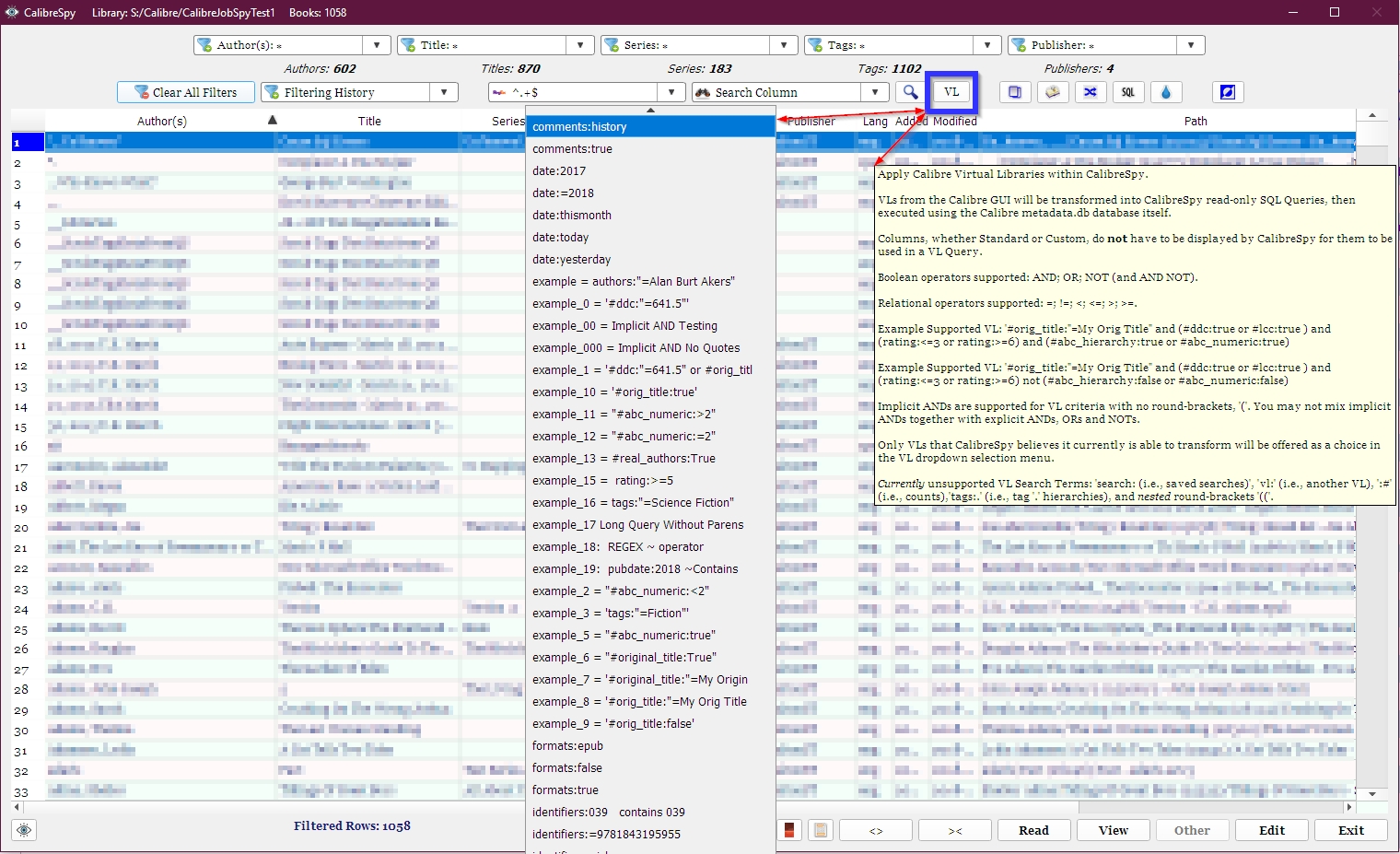This screenshot has width=1400, height=854.
Task: Open the Filtering History dropdown
Action: coord(444,92)
